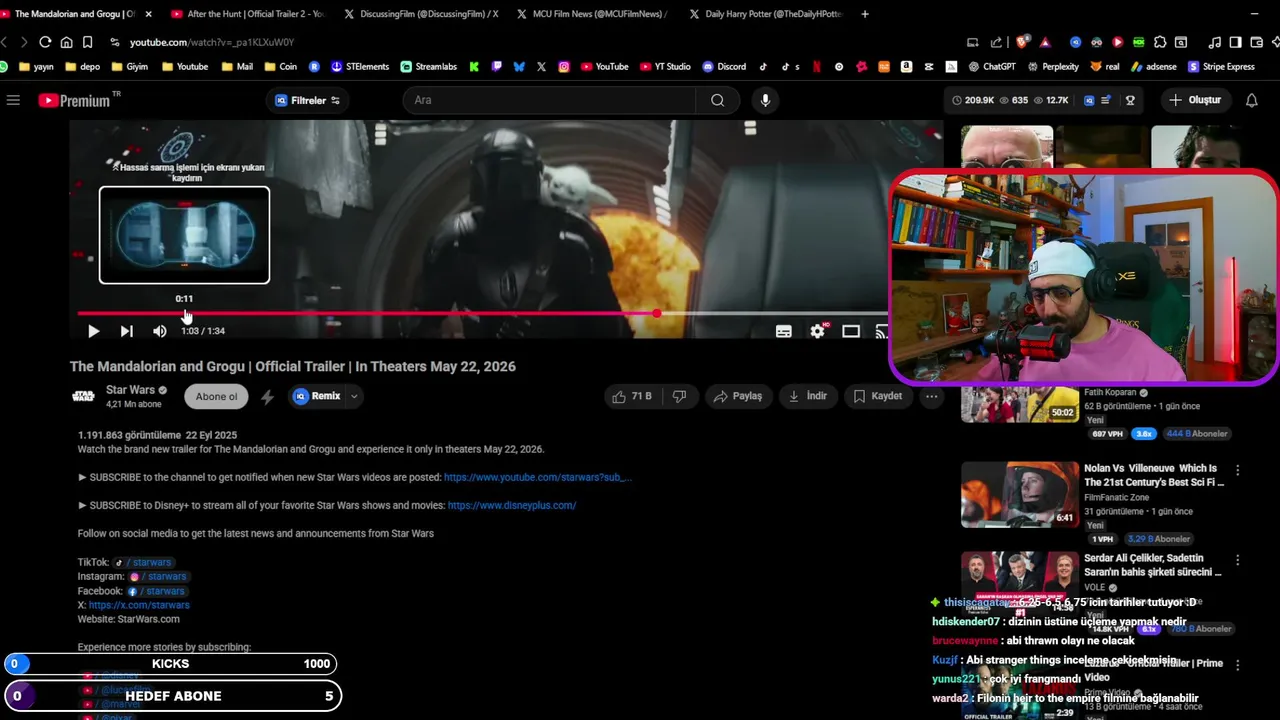
Task: Open the video player settings gear
Action: coord(817,331)
